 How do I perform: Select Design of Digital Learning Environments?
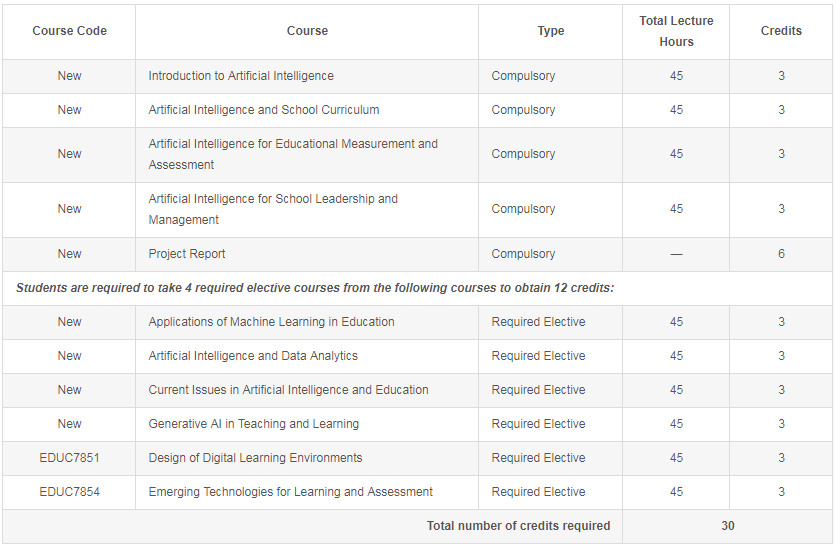tap(255, 458)
